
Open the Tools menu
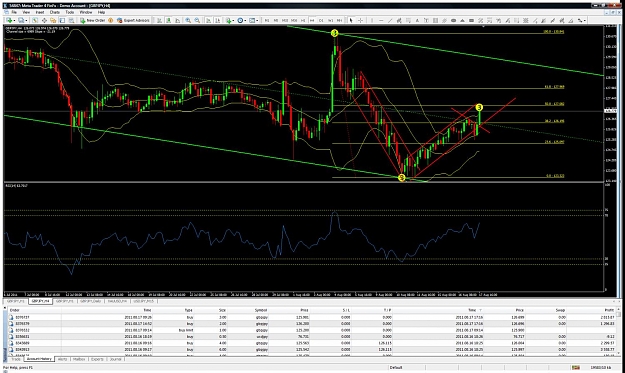(70, 12)
